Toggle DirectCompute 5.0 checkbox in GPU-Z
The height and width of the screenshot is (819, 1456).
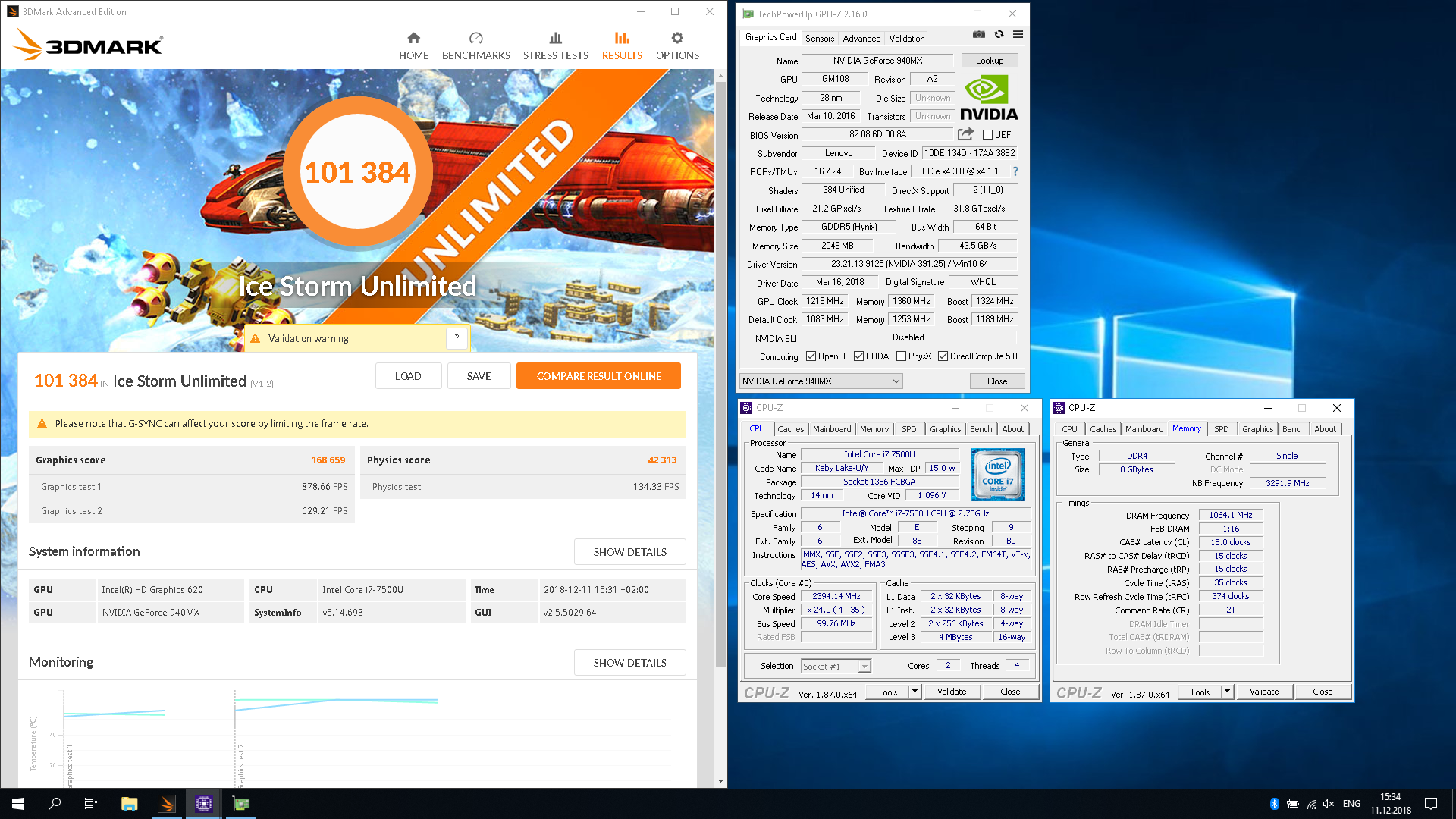pyautogui.click(x=943, y=356)
